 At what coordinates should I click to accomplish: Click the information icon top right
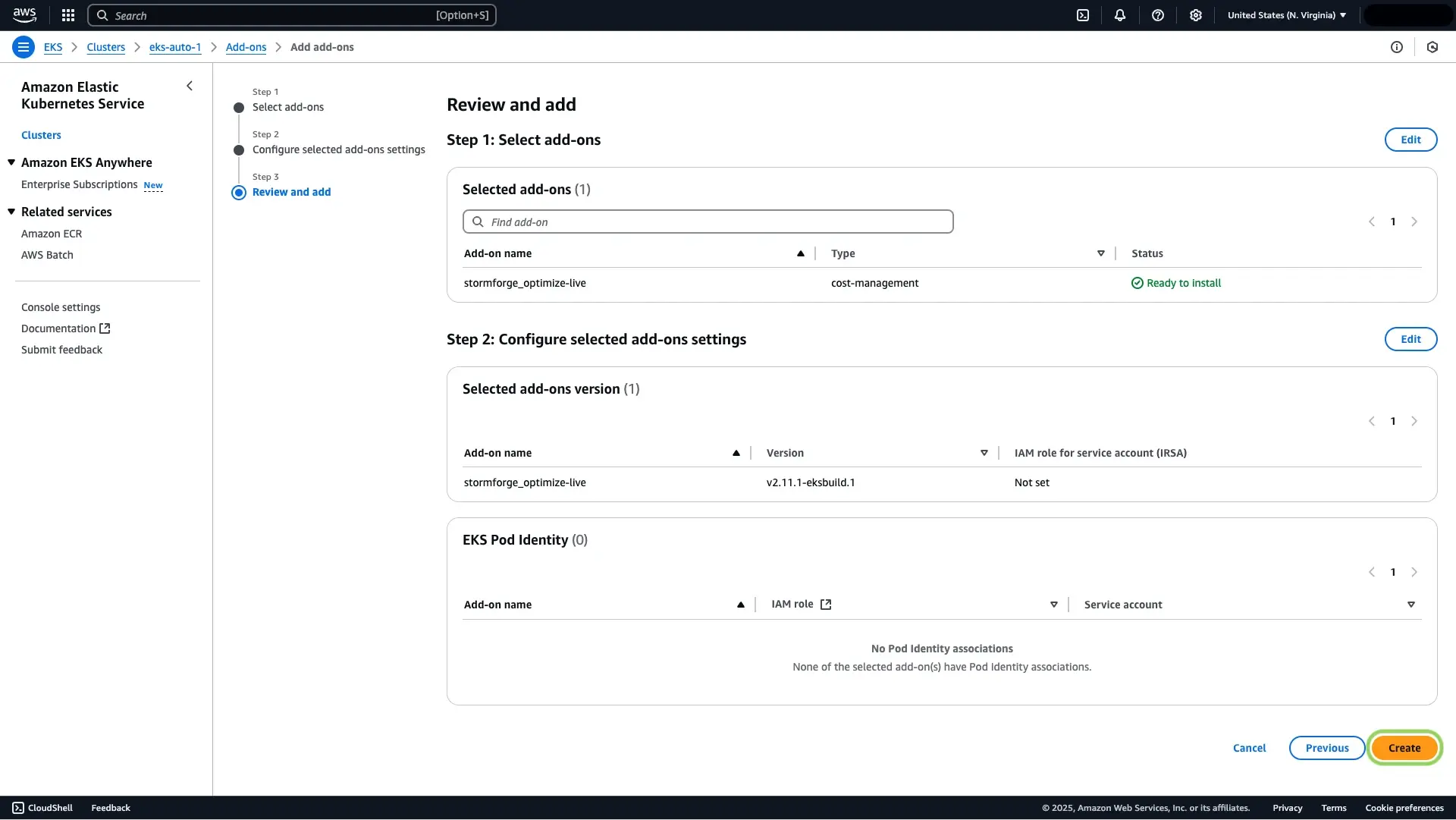pos(1397,47)
